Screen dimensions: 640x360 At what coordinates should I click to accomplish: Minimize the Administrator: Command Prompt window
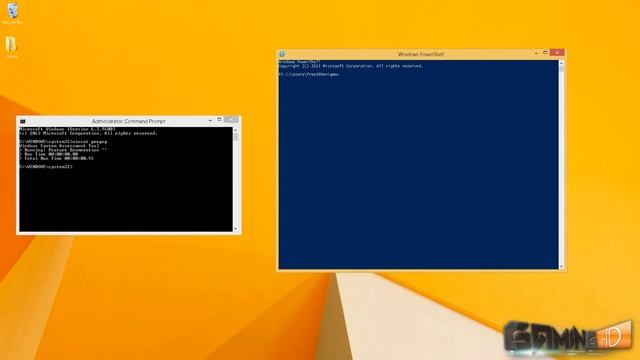coord(210,120)
